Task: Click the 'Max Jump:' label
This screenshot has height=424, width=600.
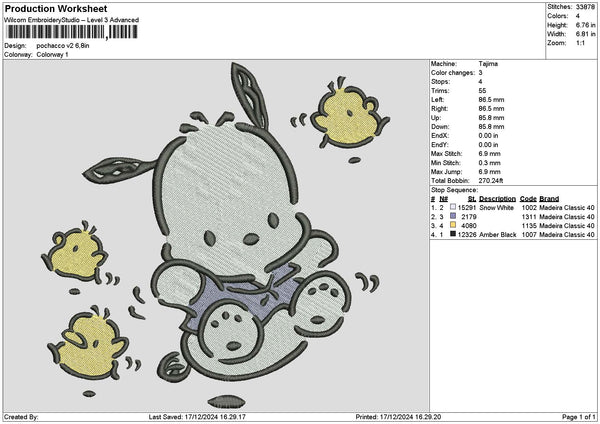Action: click(447, 172)
